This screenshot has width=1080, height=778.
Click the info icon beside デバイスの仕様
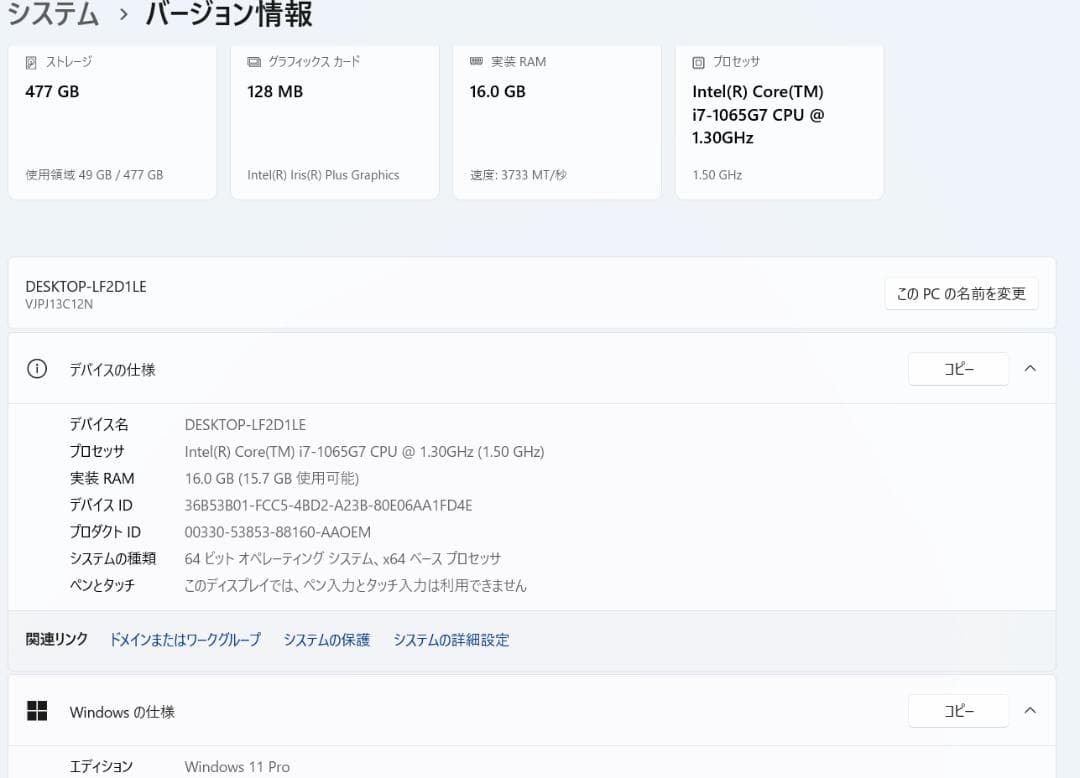pyautogui.click(x=37, y=369)
